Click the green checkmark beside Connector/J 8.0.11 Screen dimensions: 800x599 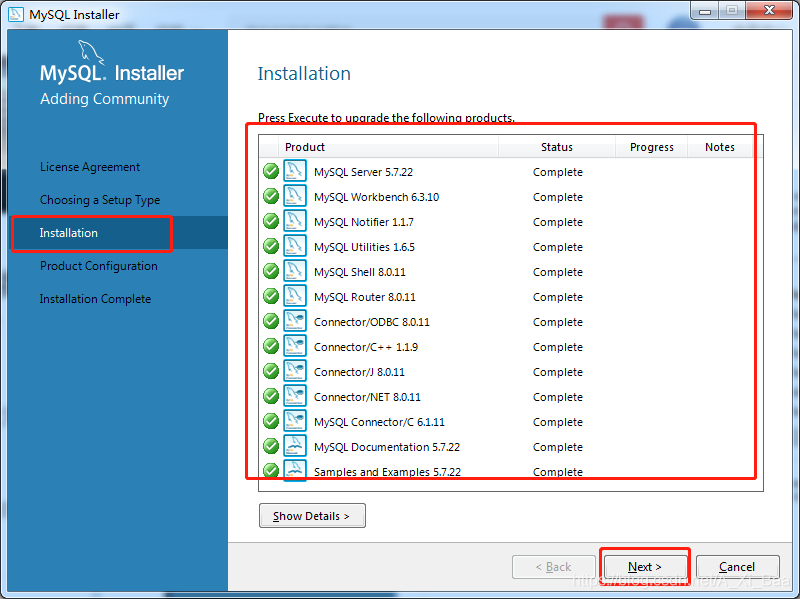tap(271, 371)
